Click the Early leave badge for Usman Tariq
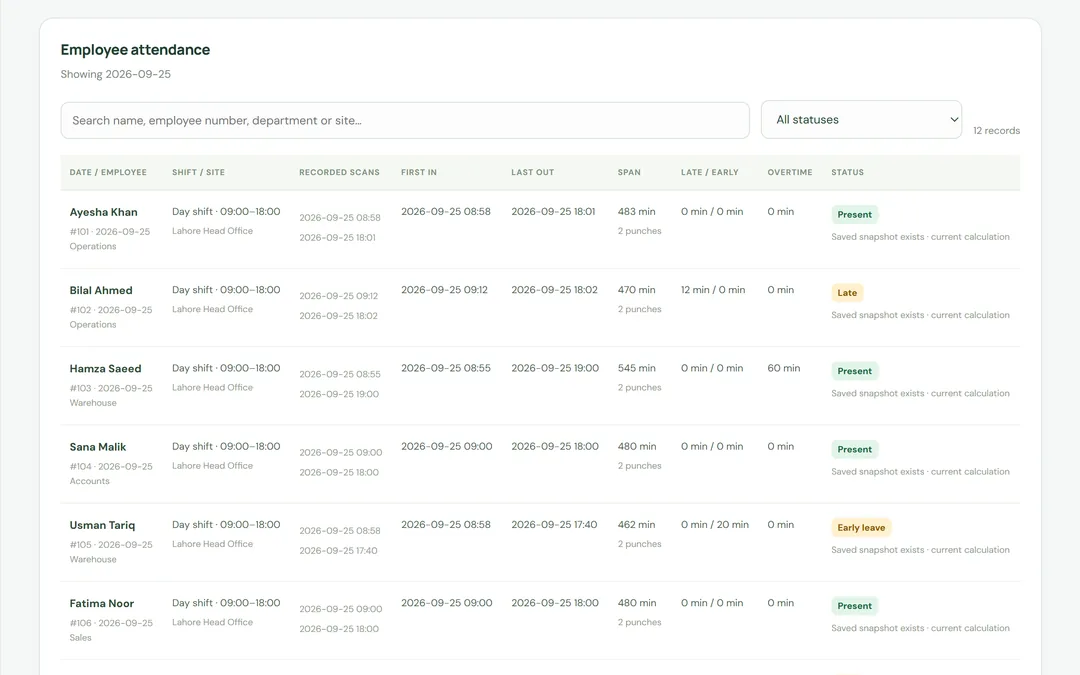Viewport: 1080px width, 675px height. coord(861,528)
